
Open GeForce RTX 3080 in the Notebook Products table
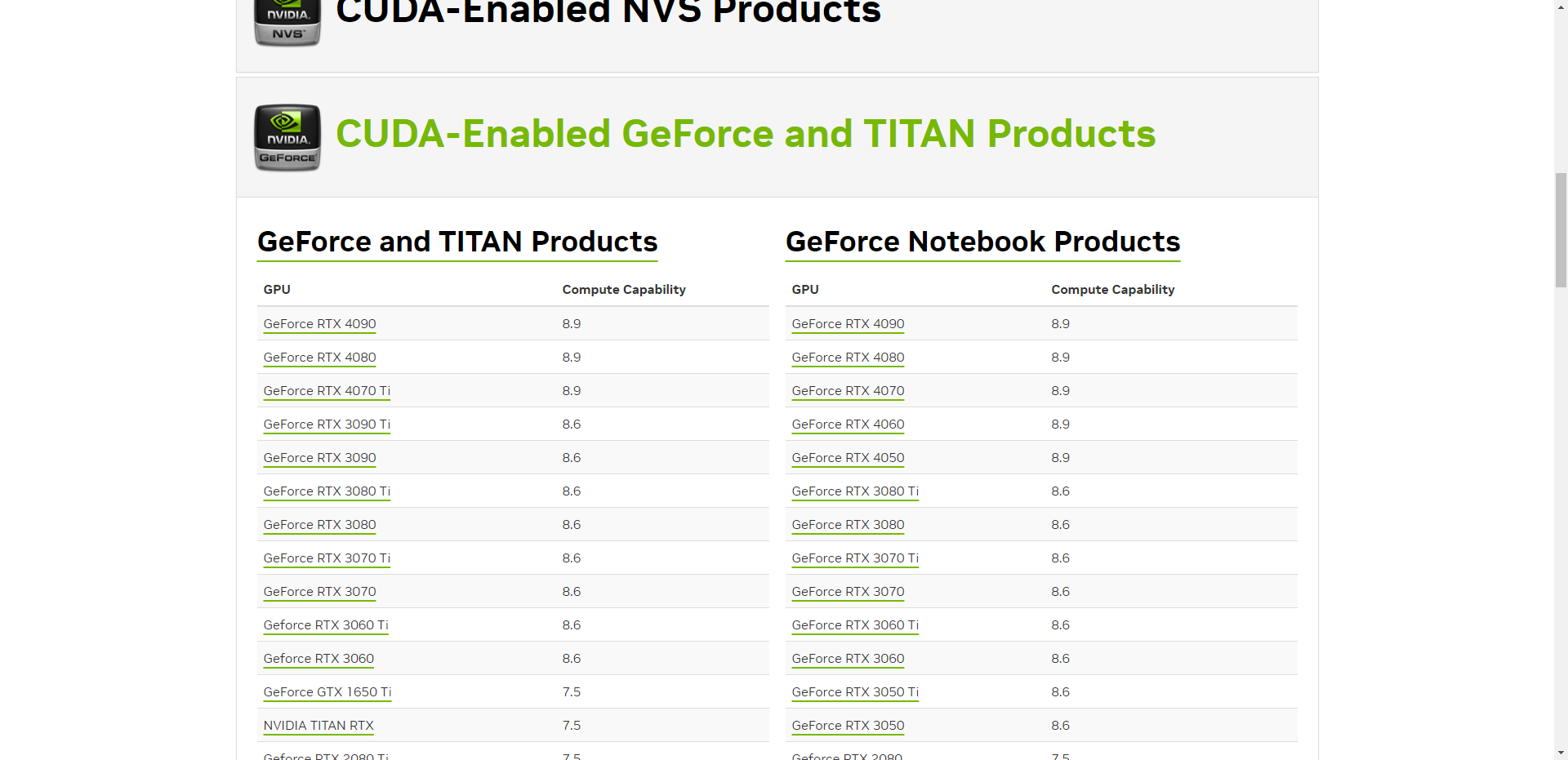click(x=848, y=524)
